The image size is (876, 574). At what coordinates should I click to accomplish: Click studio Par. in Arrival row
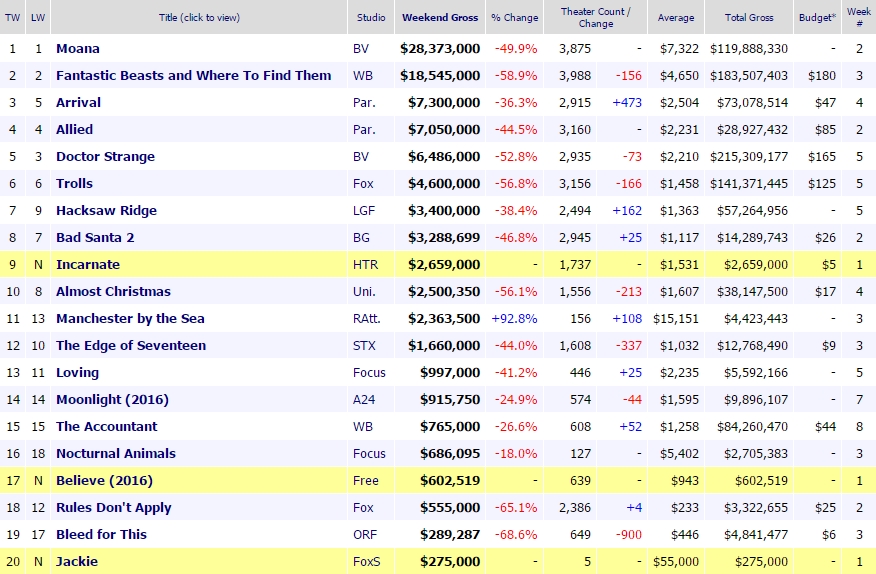click(x=364, y=102)
